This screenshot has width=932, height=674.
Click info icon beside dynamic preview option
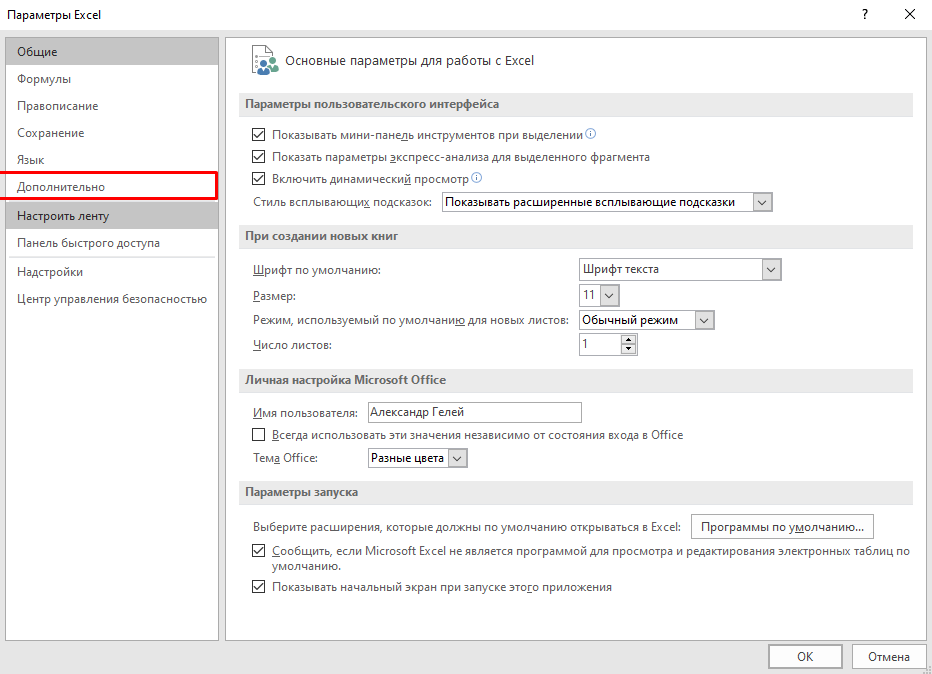[477, 179]
